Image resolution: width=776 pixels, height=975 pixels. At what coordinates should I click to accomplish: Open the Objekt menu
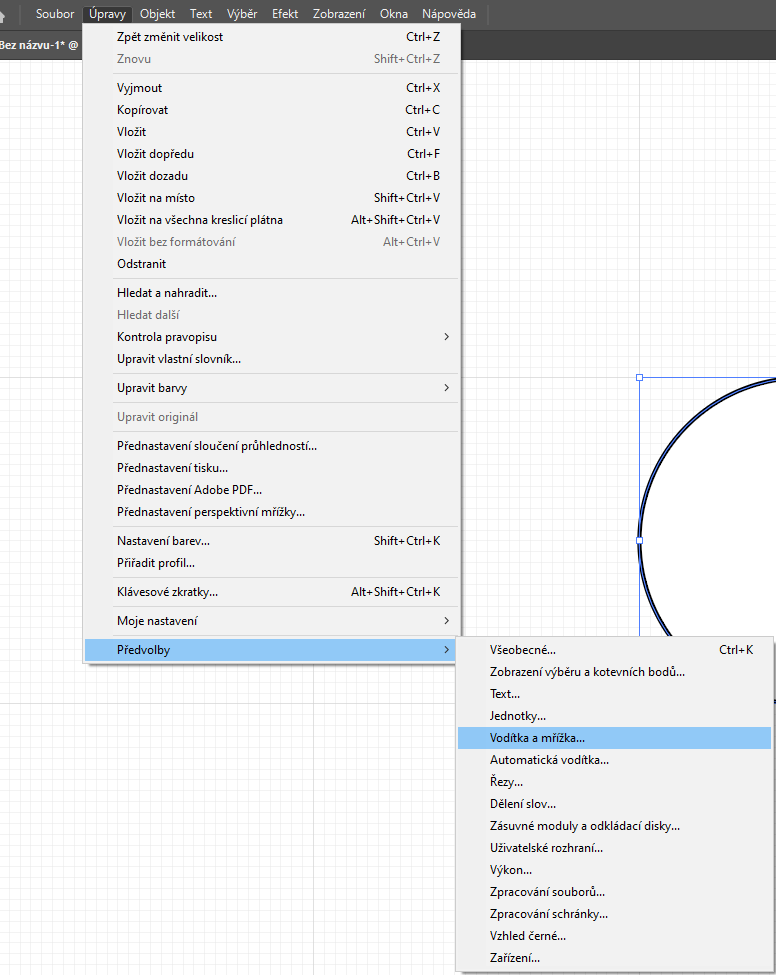[158, 14]
